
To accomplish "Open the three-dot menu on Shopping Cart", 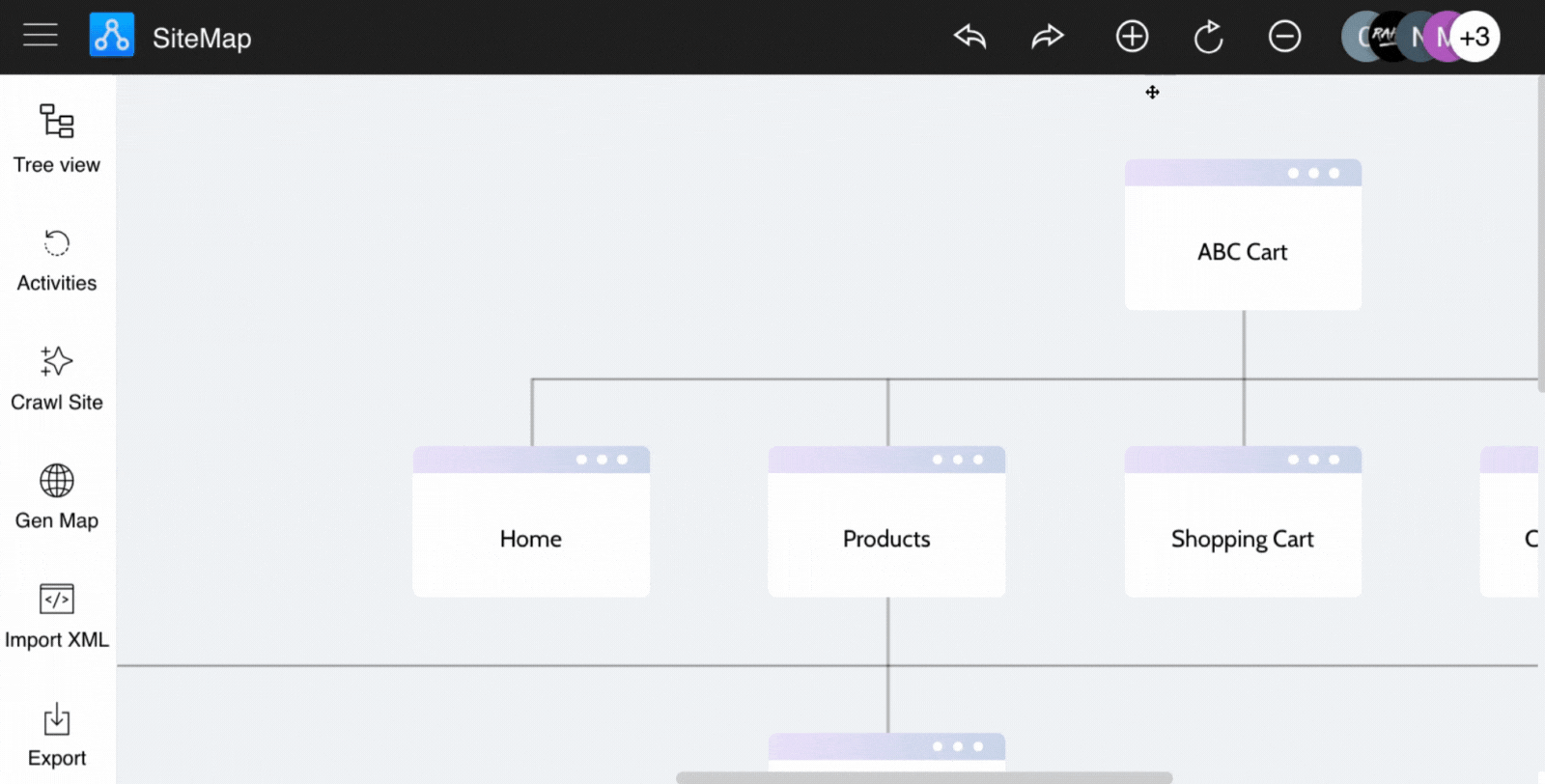I will coord(1313,460).
